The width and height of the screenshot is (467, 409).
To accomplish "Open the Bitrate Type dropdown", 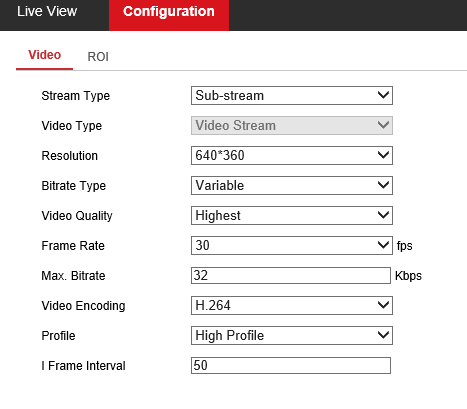I will (x=292, y=186).
